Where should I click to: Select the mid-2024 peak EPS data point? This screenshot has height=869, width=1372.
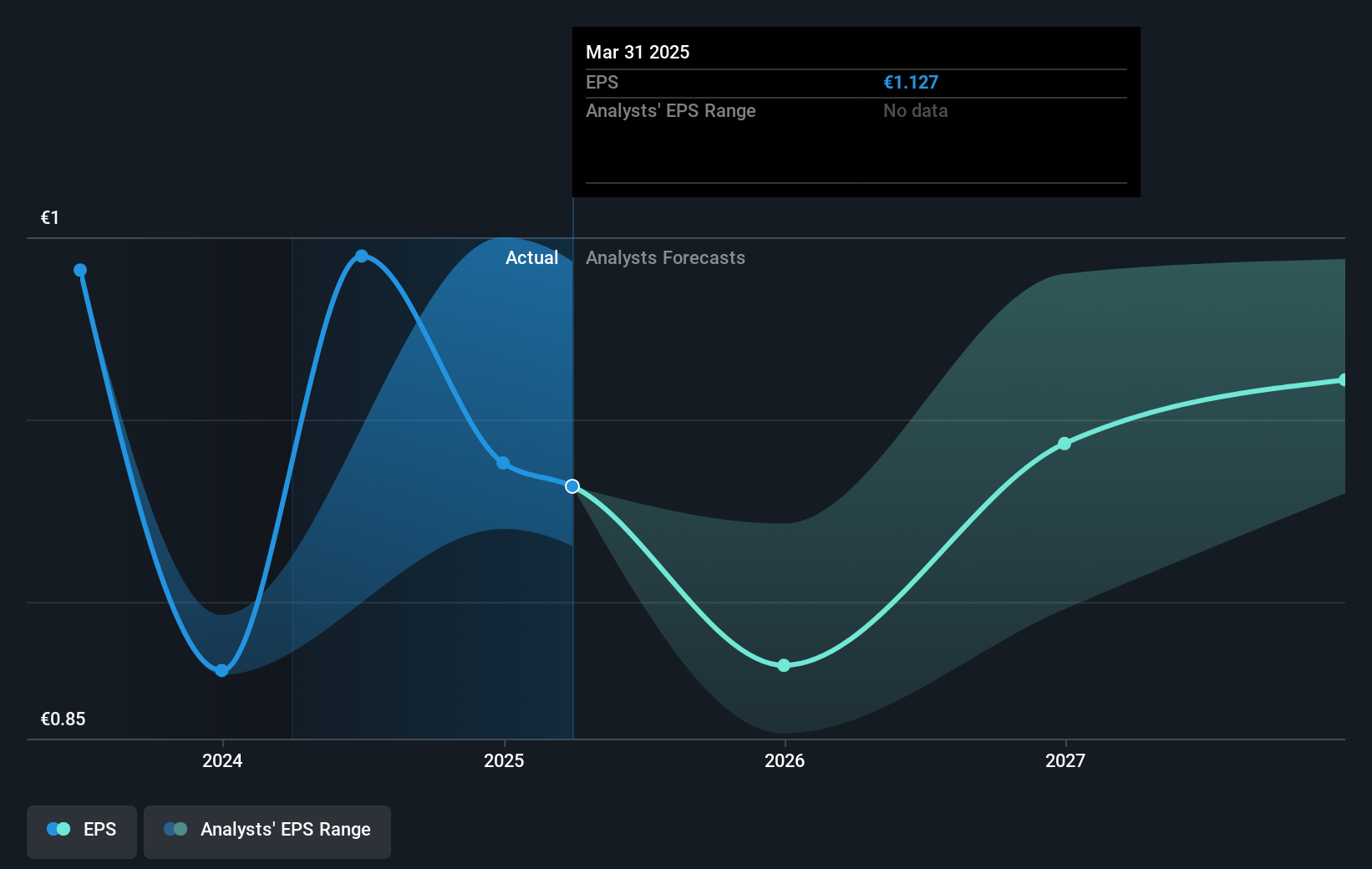362,256
